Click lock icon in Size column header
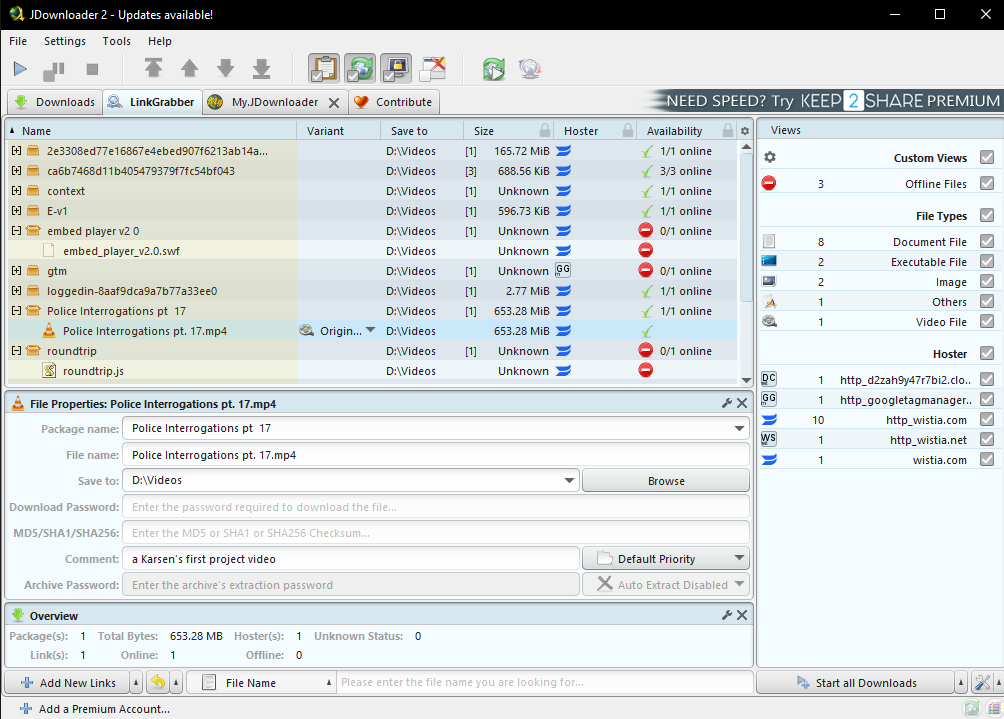Screen dimensions: 1004x719 point(545,131)
